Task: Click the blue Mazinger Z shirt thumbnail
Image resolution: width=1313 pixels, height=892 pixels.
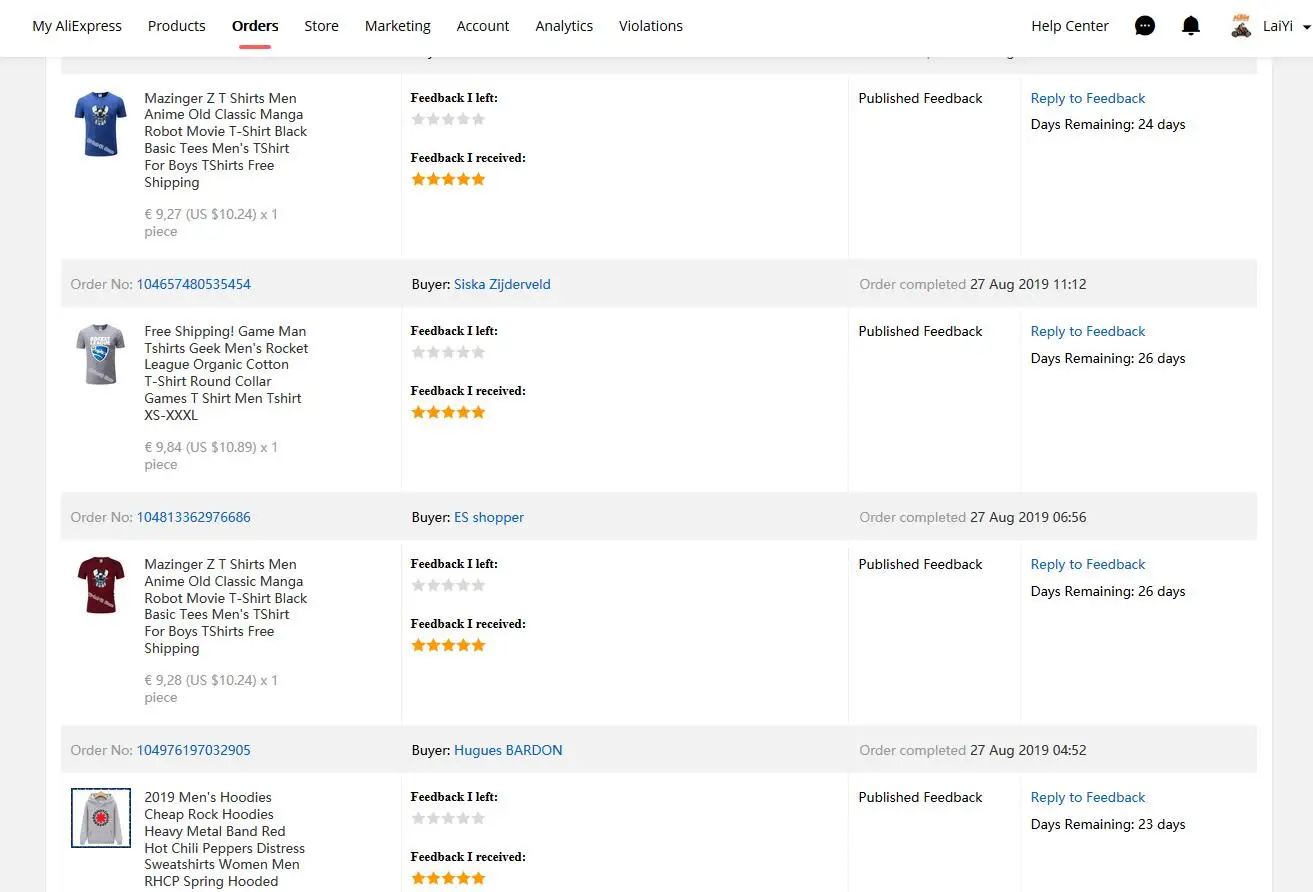Action: pyautogui.click(x=100, y=124)
